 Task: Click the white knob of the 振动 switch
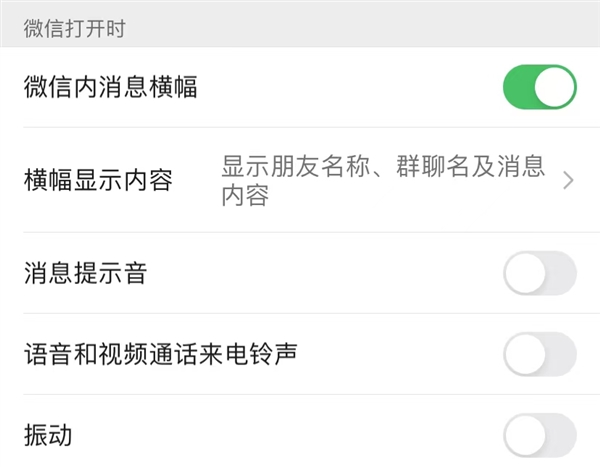[x=525, y=436]
